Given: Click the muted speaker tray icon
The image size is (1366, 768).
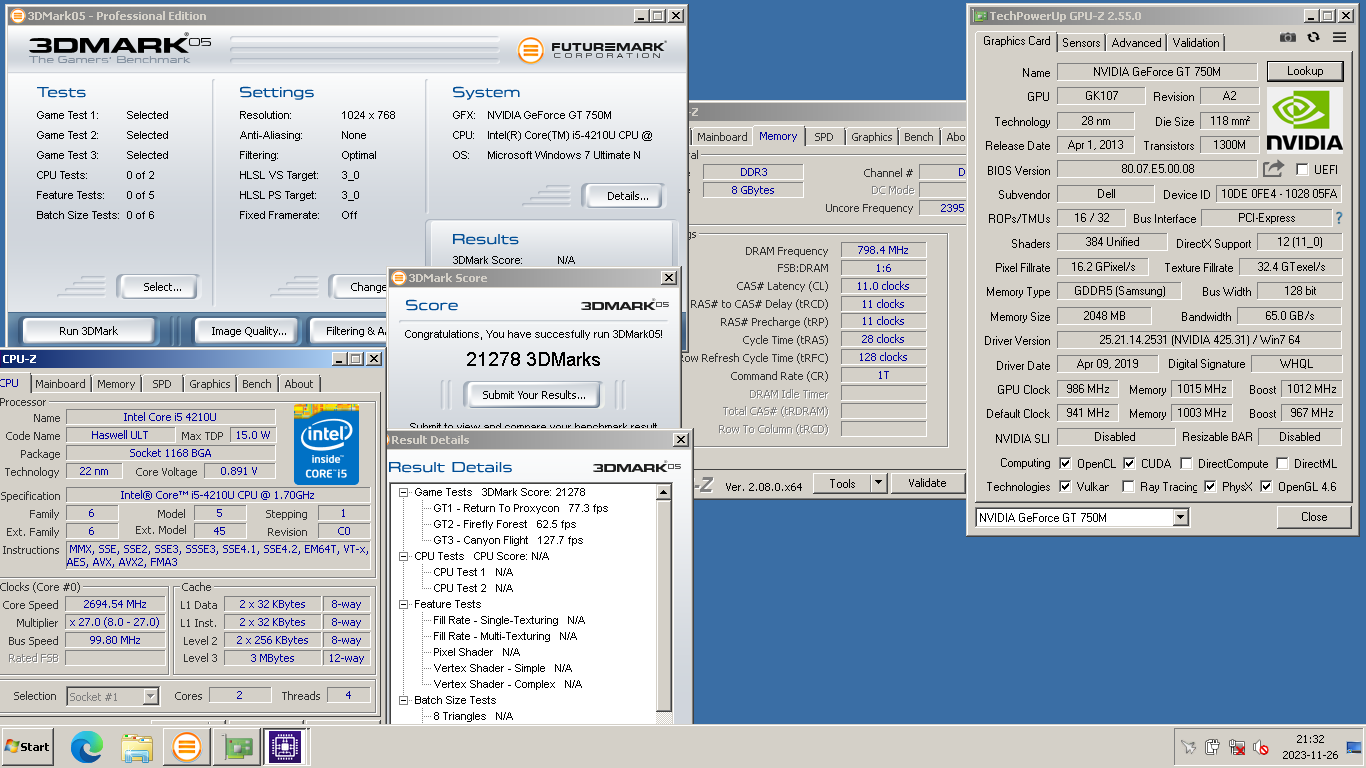Looking at the screenshot, I should 1261,747.
